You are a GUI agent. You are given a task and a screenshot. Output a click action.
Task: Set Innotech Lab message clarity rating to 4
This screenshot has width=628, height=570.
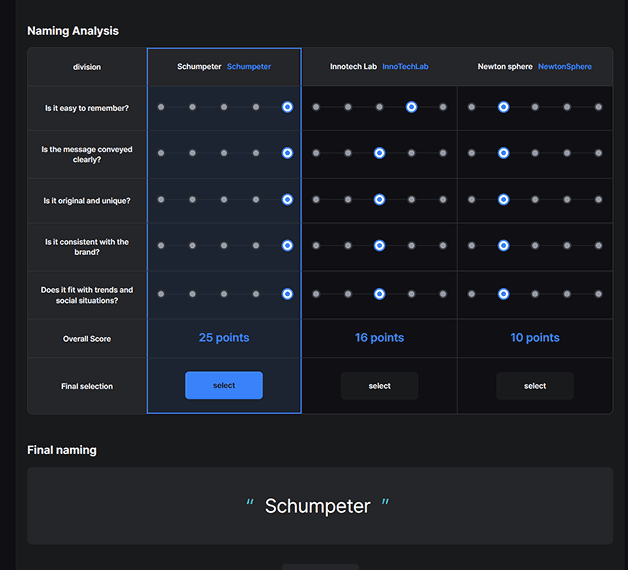(411, 153)
